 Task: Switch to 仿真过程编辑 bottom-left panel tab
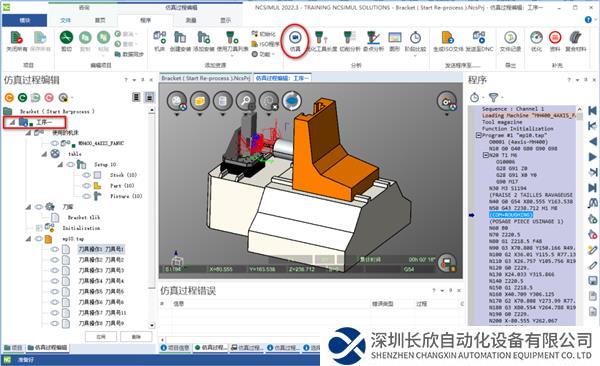47,348
